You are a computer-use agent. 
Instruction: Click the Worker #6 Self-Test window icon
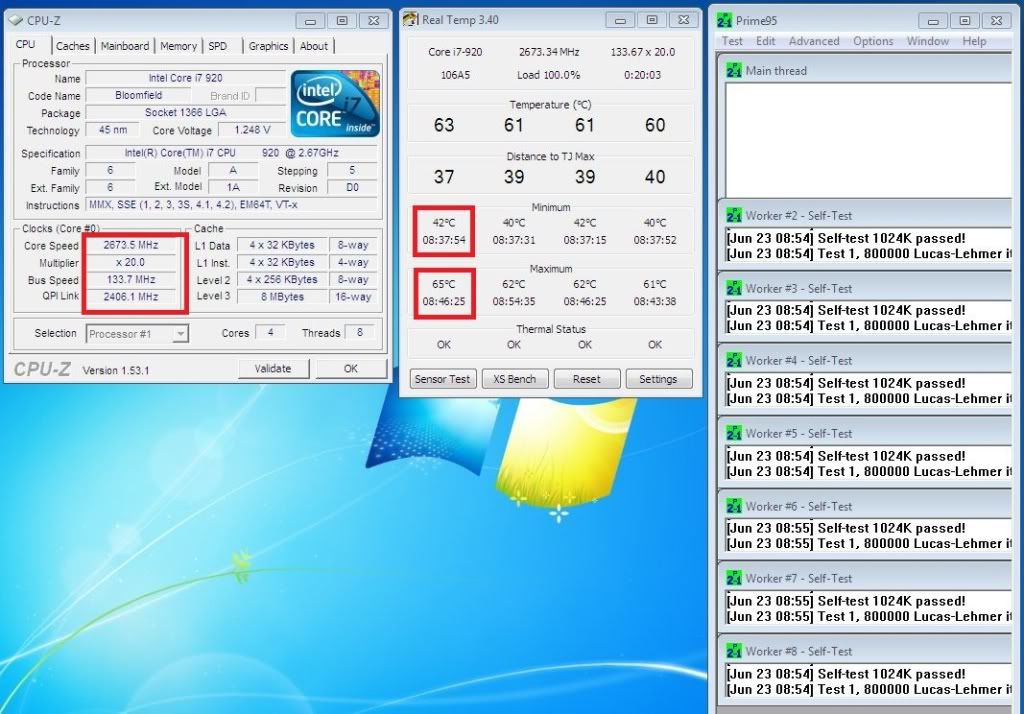point(733,506)
